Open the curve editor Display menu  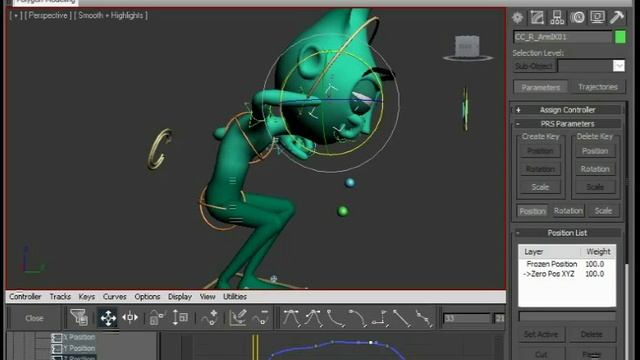(180, 297)
